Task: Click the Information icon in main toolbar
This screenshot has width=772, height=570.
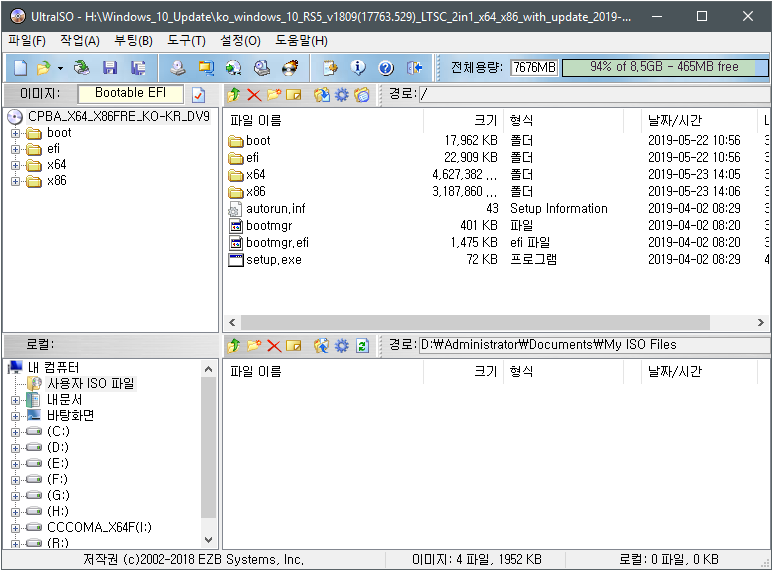Action: tap(358, 67)
